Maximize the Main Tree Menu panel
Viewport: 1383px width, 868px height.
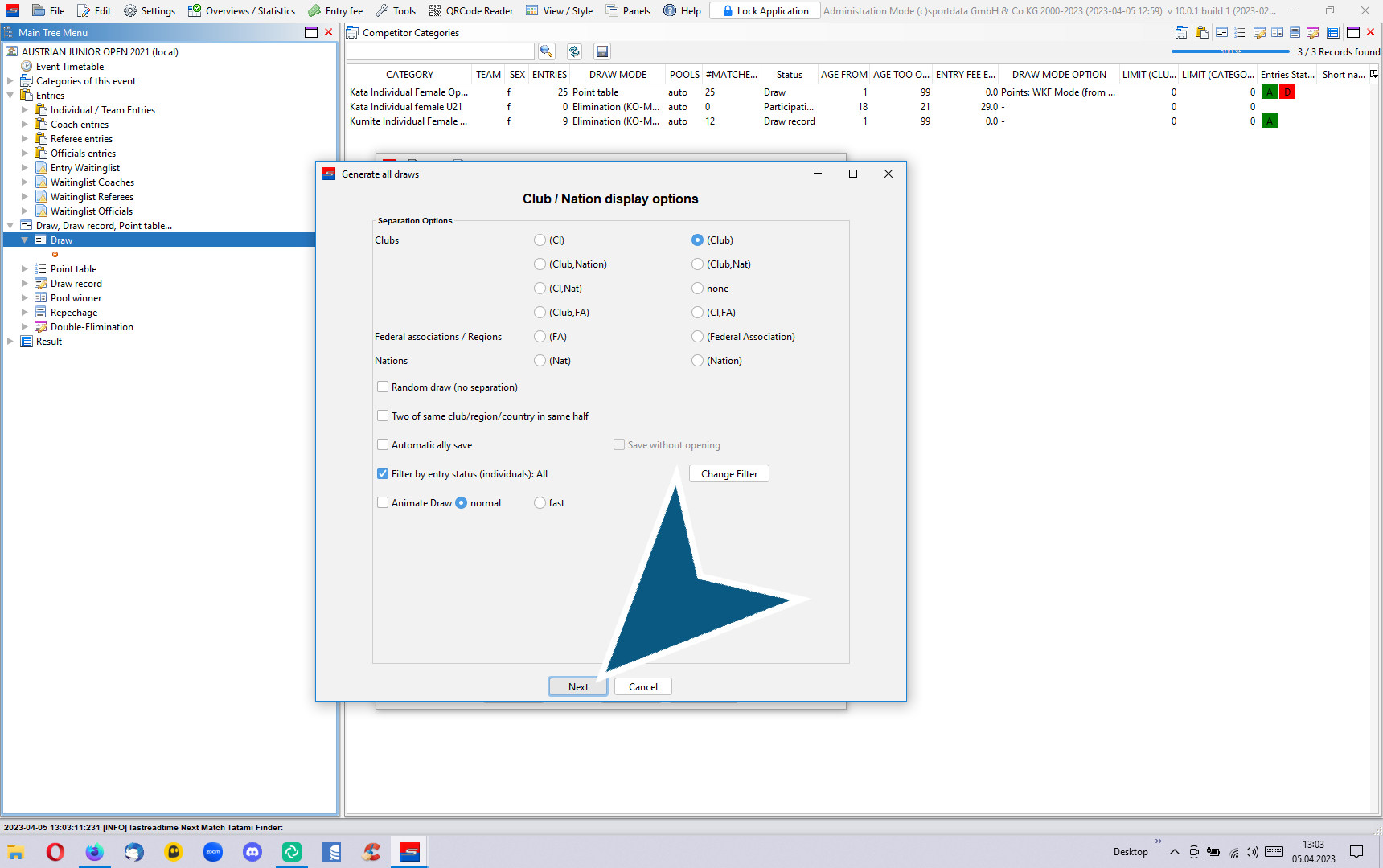coord(311,32)
